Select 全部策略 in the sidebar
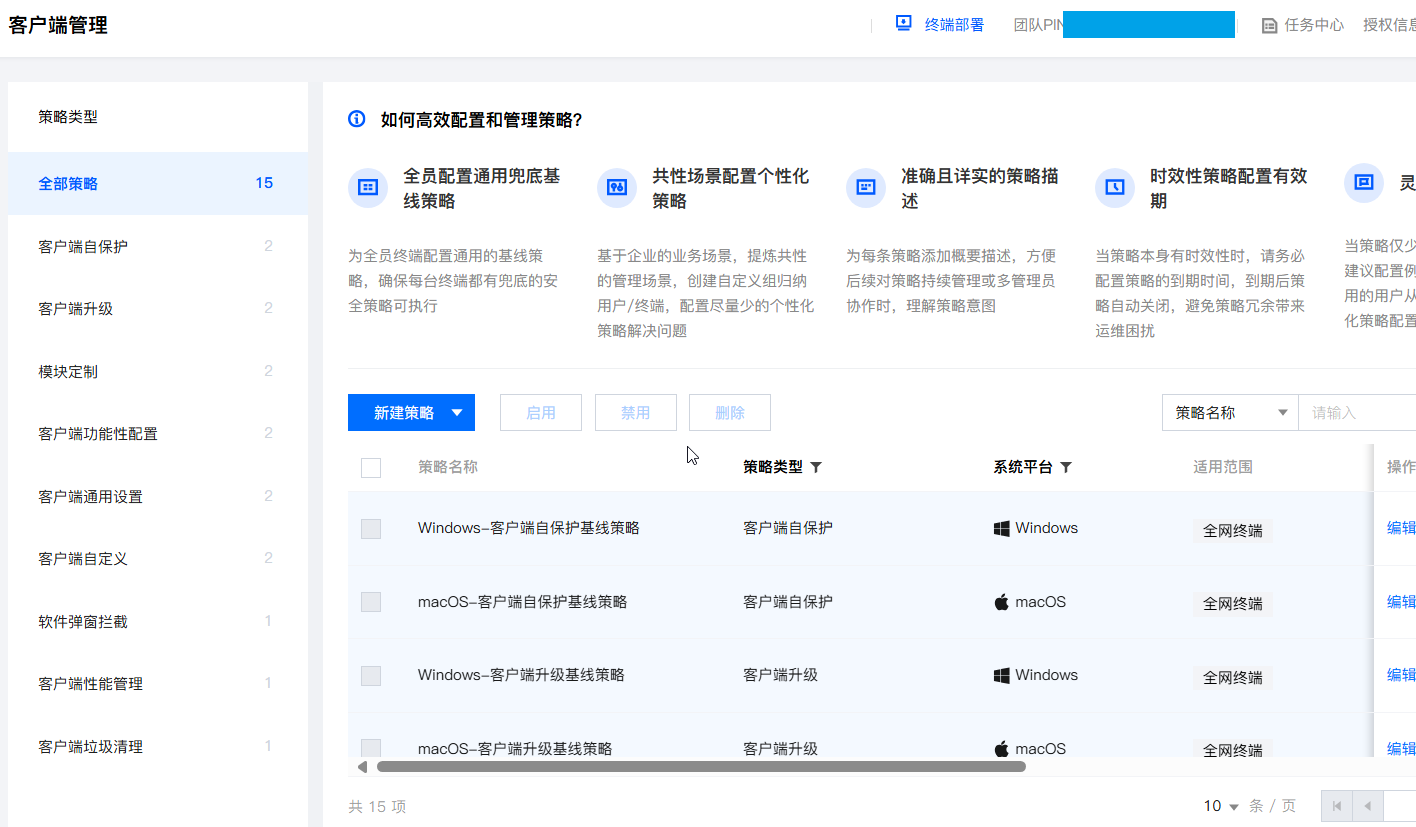Image resolution: width=1416 pixels, height=827 pixels. pos(158,184)
